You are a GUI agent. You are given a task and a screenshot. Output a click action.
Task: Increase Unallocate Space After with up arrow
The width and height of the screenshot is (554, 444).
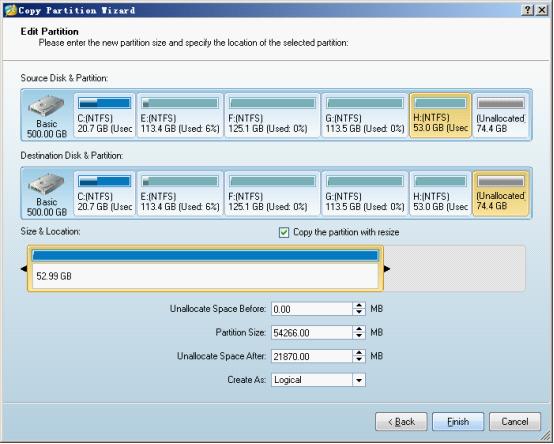(359, 353)
